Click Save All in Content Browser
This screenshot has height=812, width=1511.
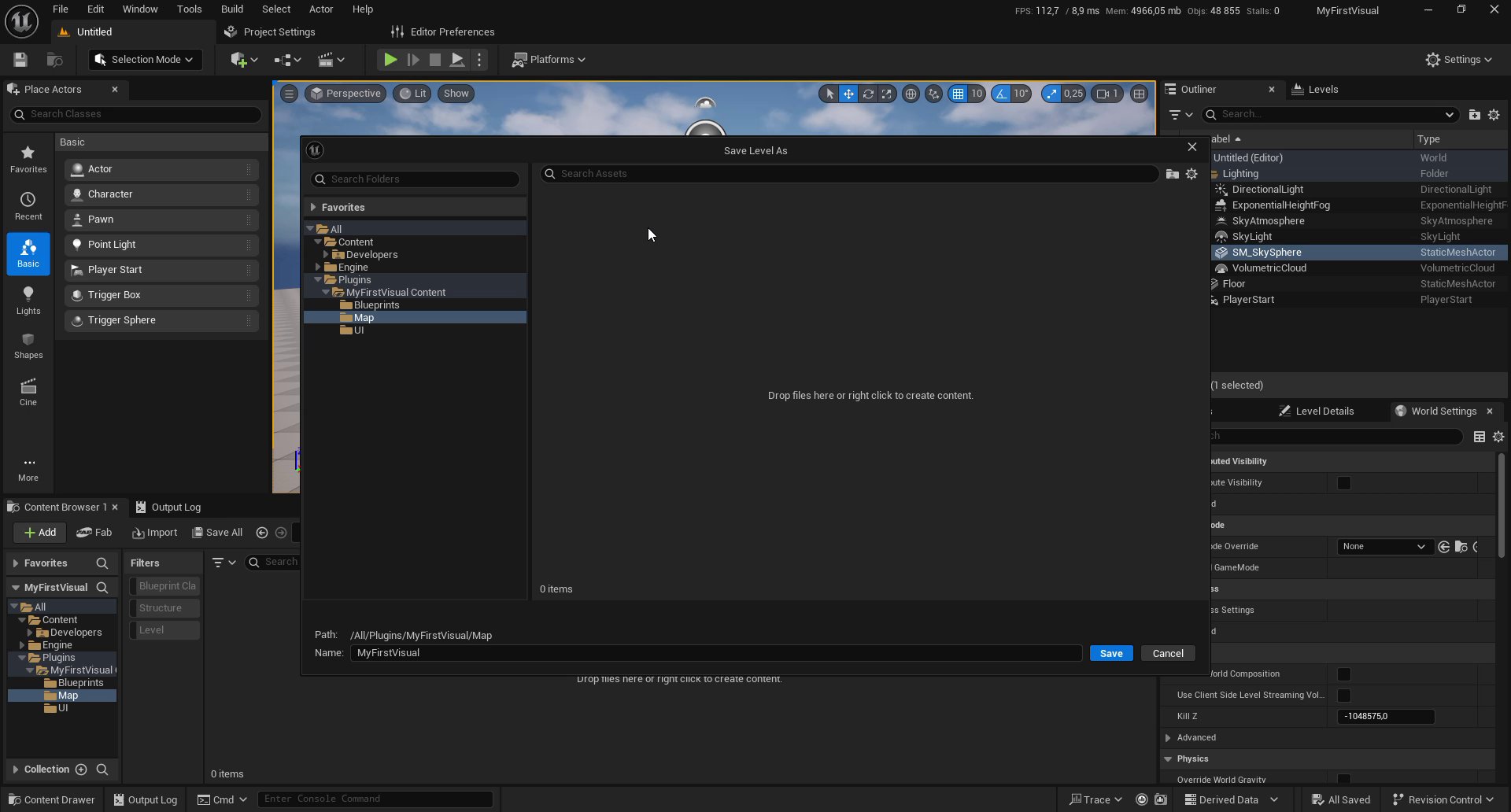(218, 533)
